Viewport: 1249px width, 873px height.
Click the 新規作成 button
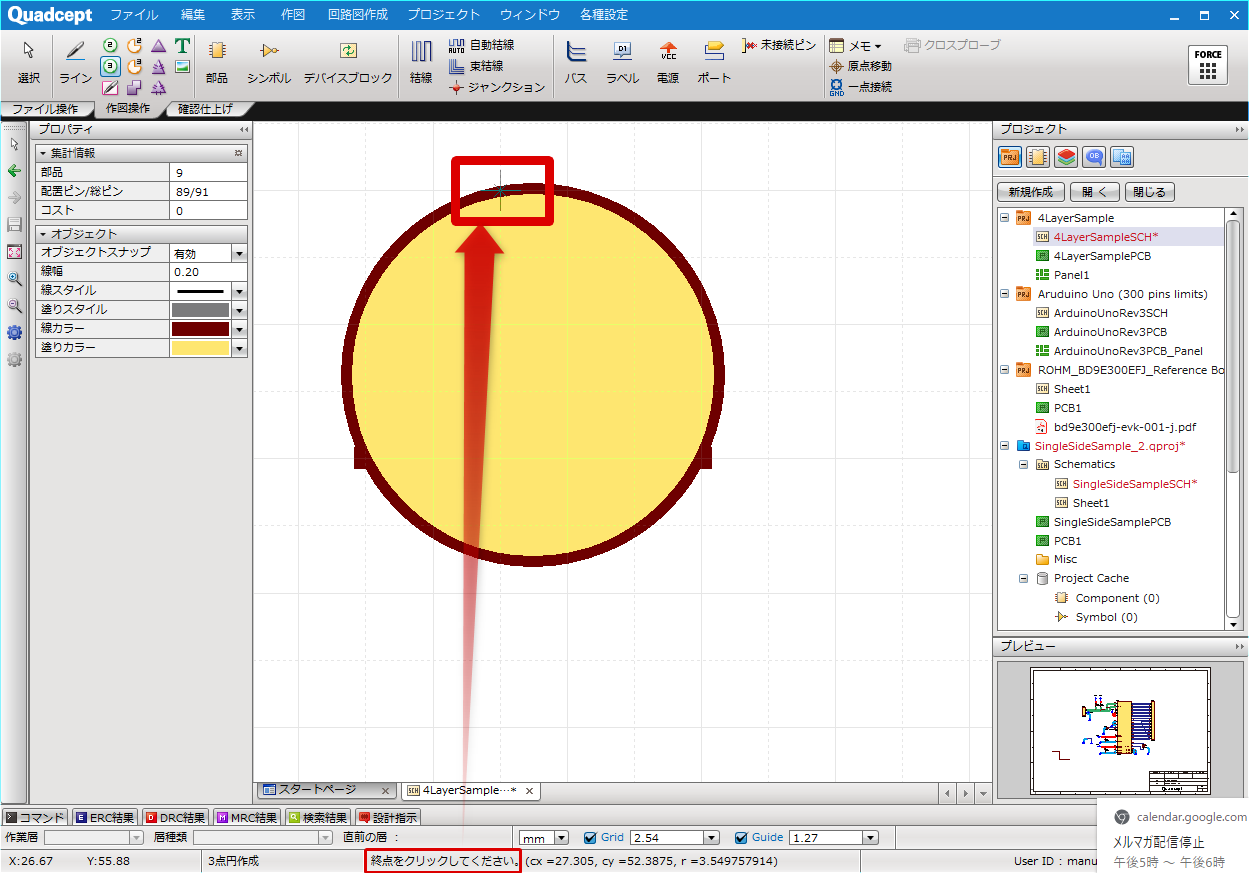(1030, 192)
